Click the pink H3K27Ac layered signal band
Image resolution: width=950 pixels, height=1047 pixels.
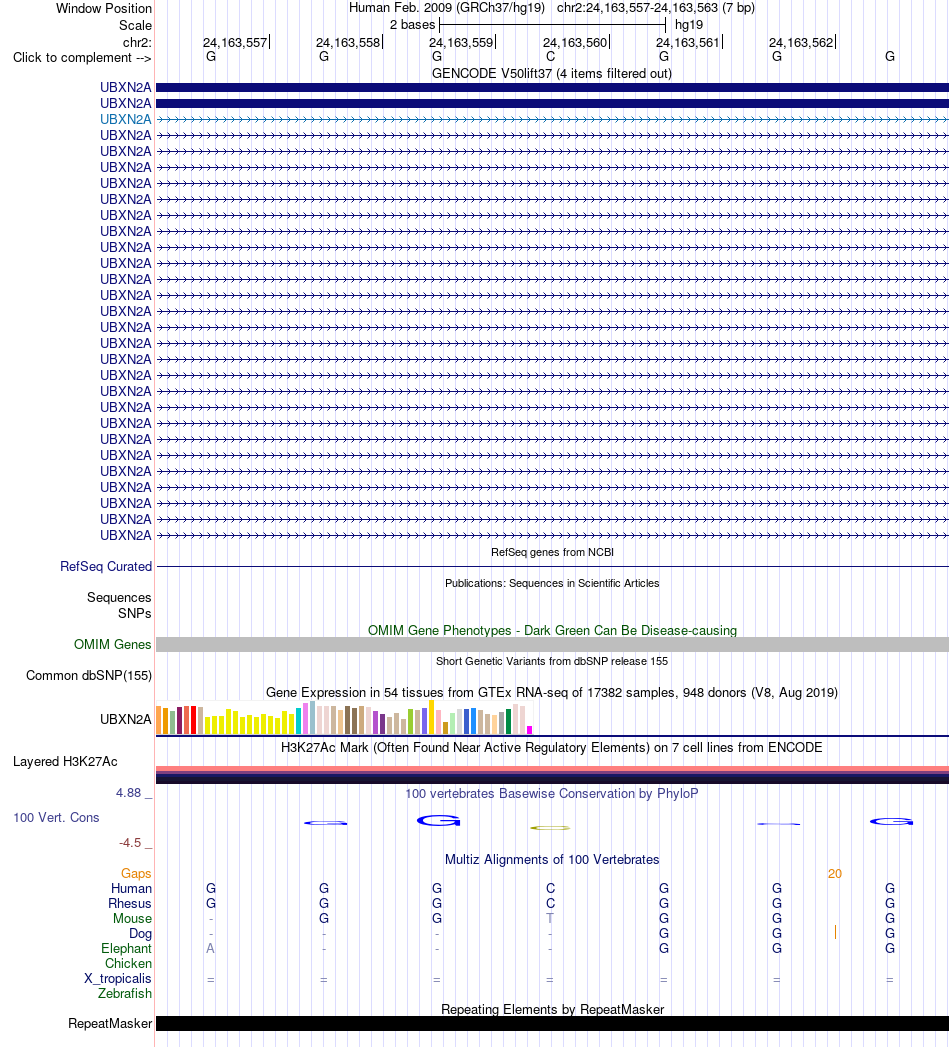pos(552,769)
